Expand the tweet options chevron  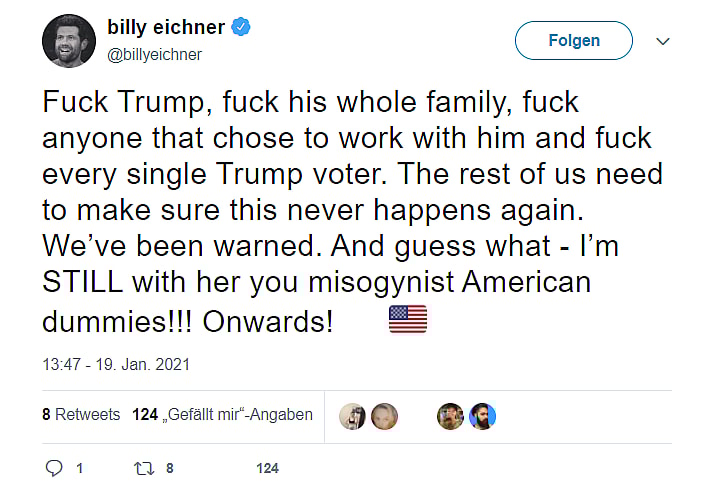(662, 41)
